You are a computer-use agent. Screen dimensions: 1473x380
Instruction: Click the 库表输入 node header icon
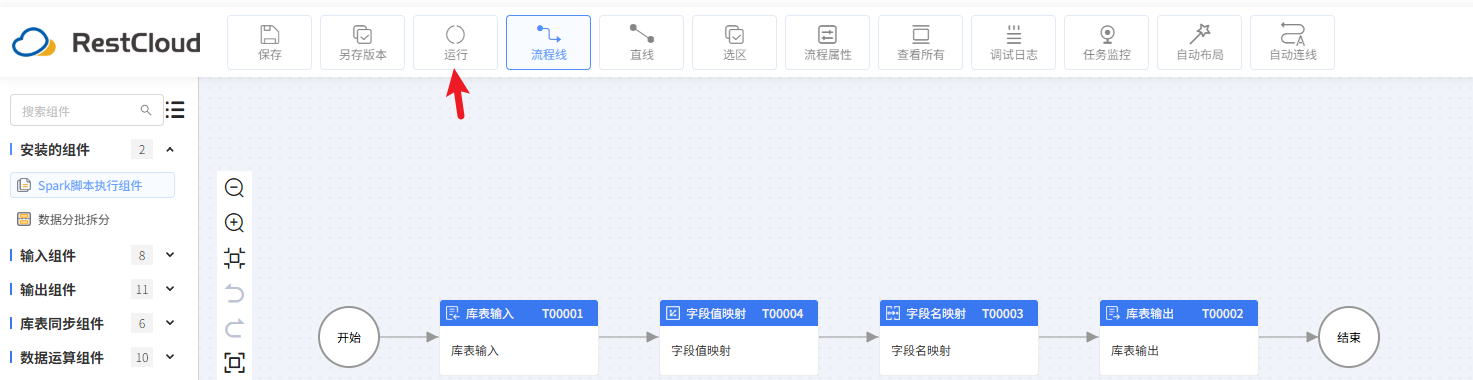tap(453, 313)
